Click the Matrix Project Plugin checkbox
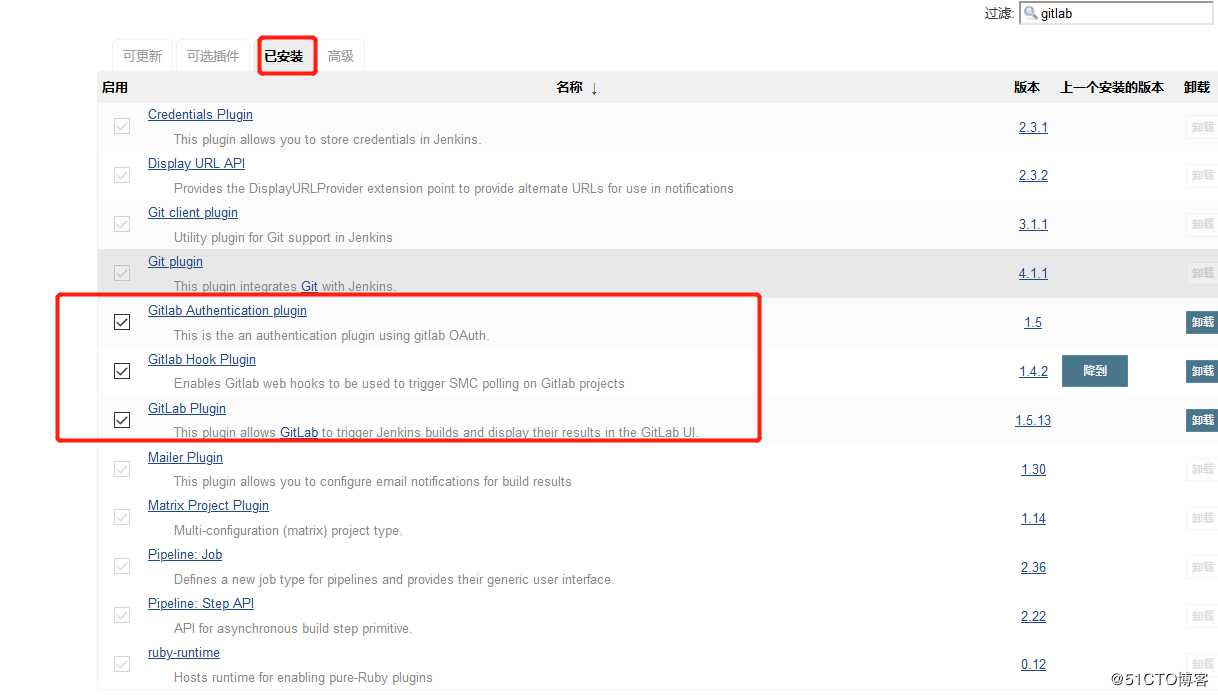The width and height of the screenshot is (1218, 696). (122, 518)
